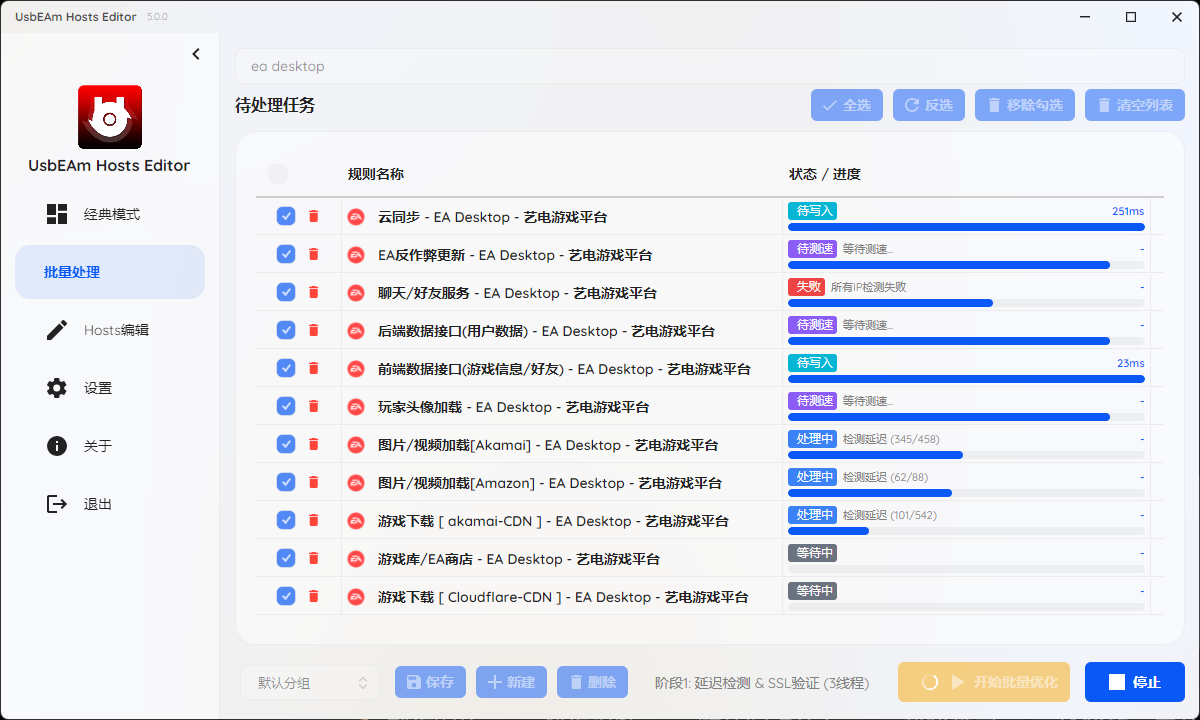The height and width of the screenshot is (720, 1200).
Task: Click the gear icon for 设置
Action: [57, 388]
